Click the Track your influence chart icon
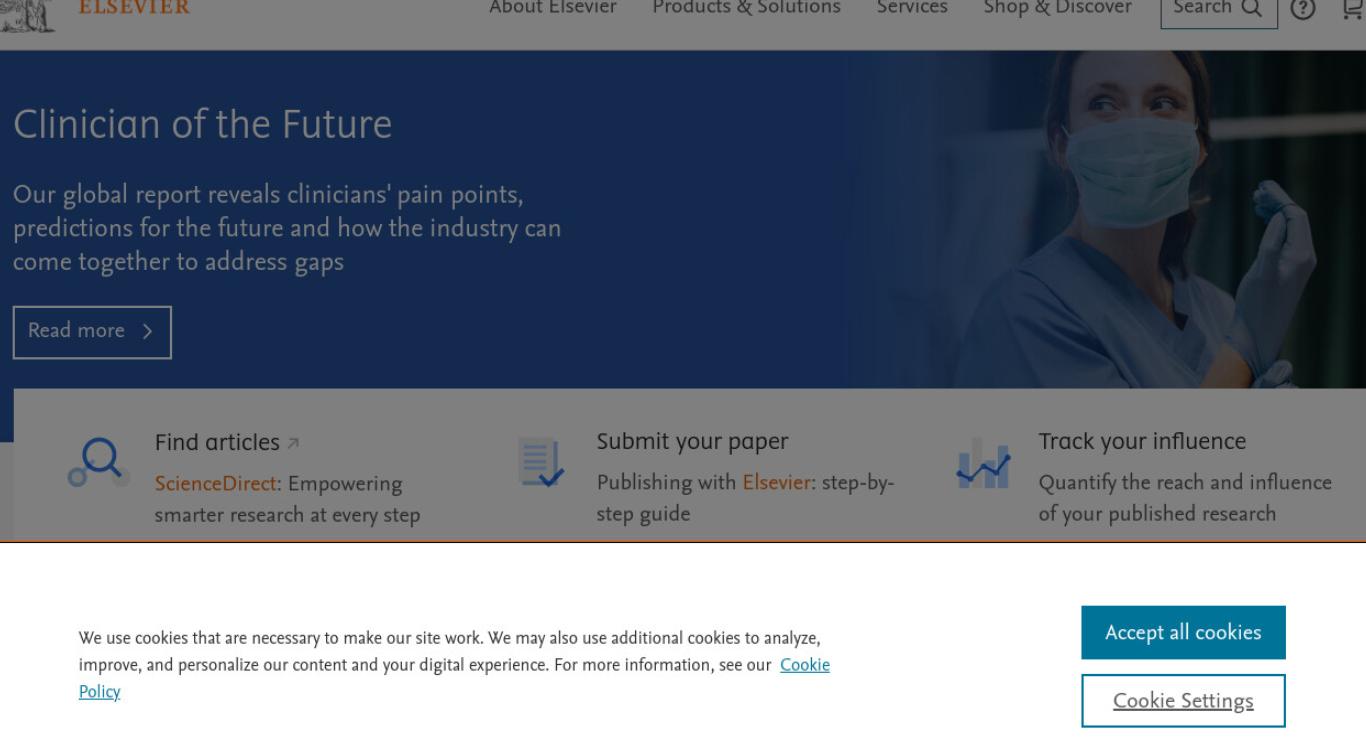The image size is (1366, 738). pos(983,464)
